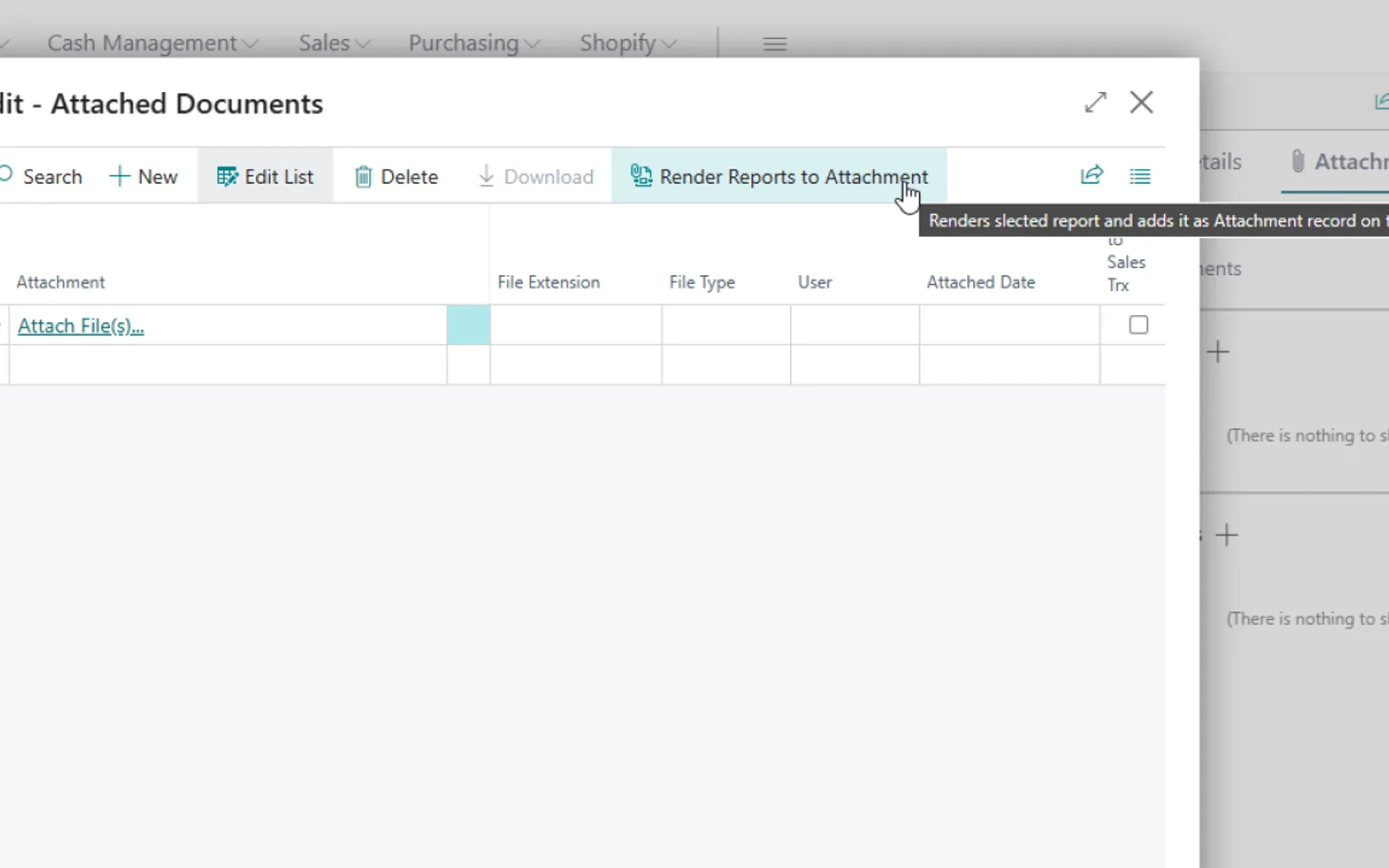Click the New button label
Viewport: 1389px width, 868px height.
click(158, 176)
